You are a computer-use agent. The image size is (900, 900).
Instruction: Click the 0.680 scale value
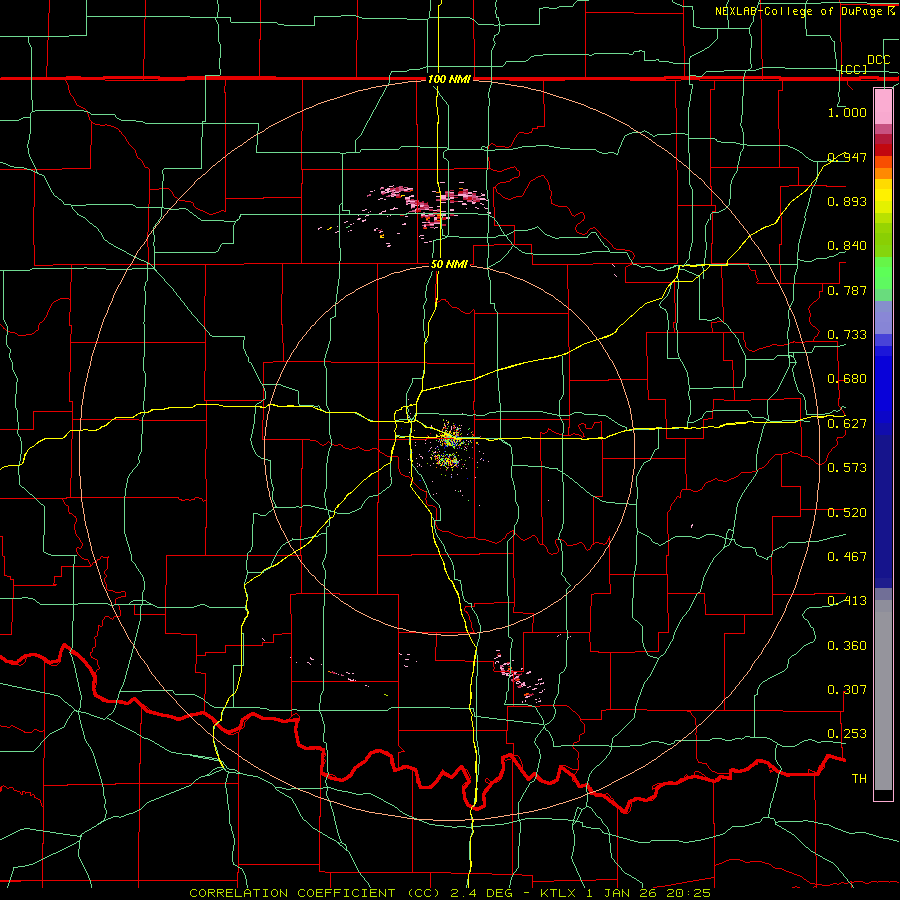tap(847, 379)
